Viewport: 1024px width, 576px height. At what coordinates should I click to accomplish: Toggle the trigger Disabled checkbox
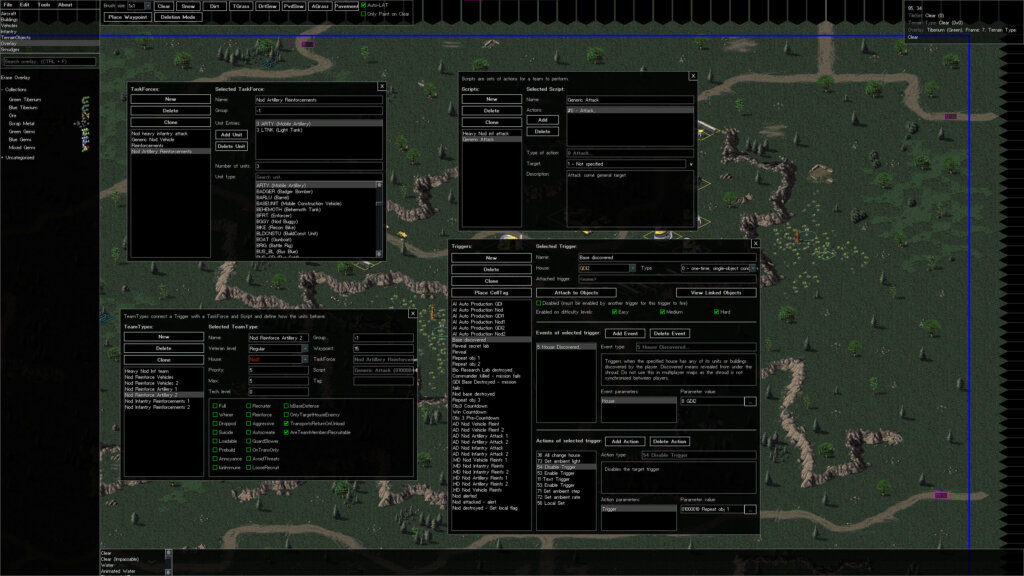[539, 303]
